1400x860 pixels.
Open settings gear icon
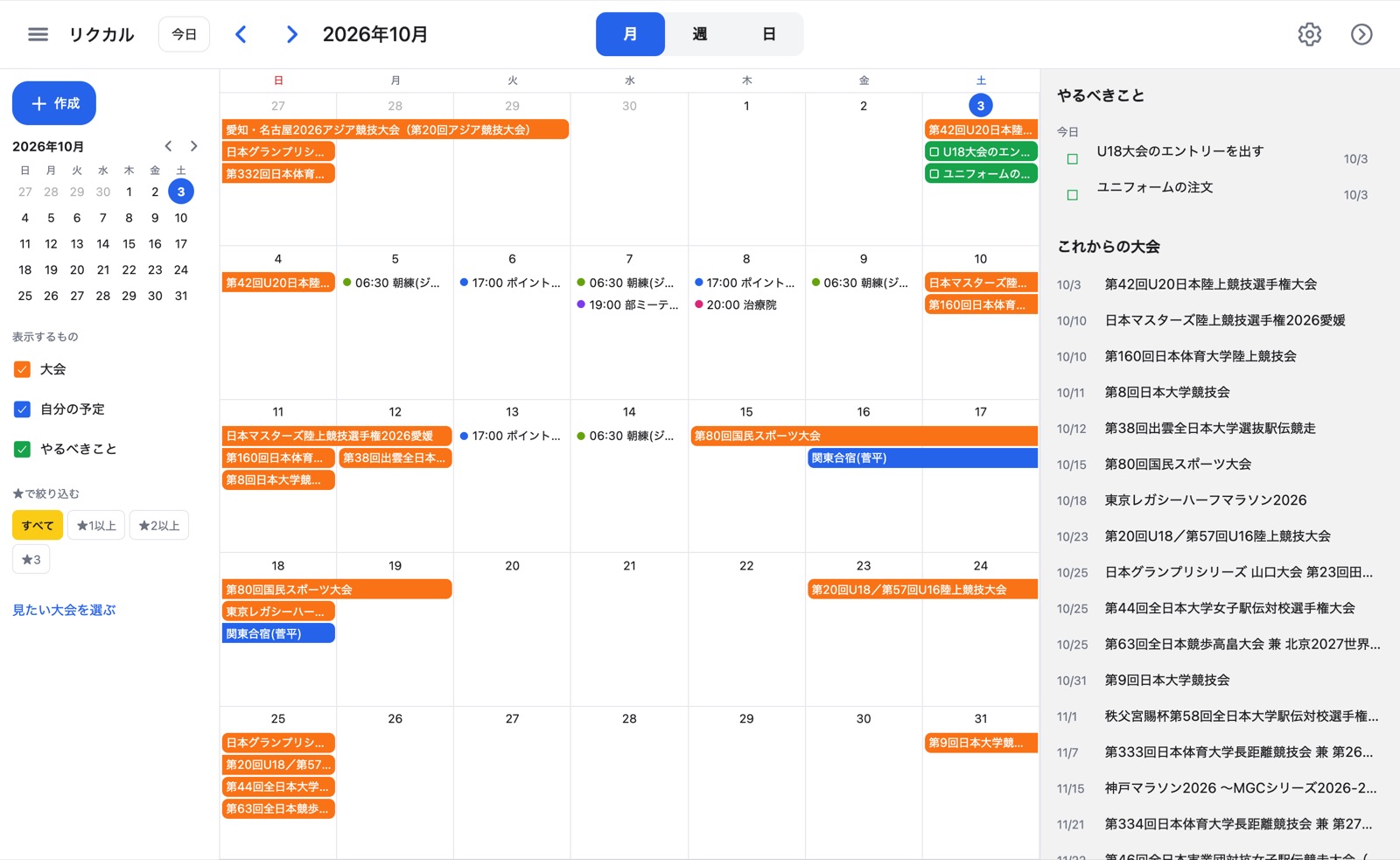(x=1309, y=34)
